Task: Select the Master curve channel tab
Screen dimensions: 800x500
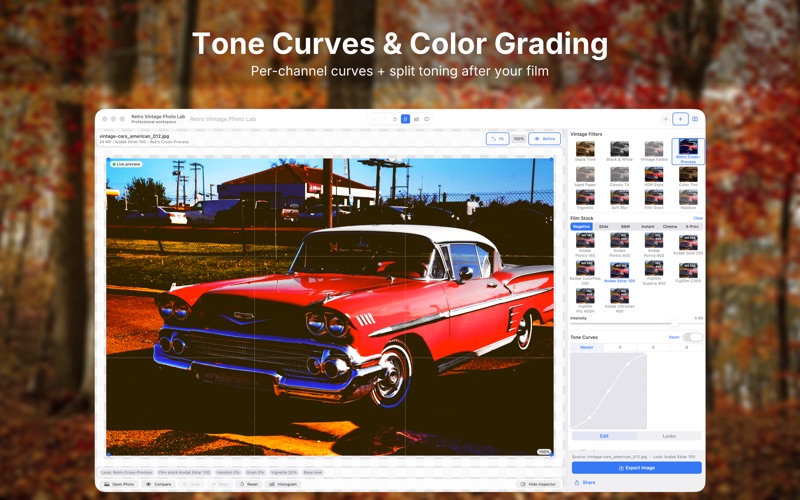Action: click(x=587, y=347)
